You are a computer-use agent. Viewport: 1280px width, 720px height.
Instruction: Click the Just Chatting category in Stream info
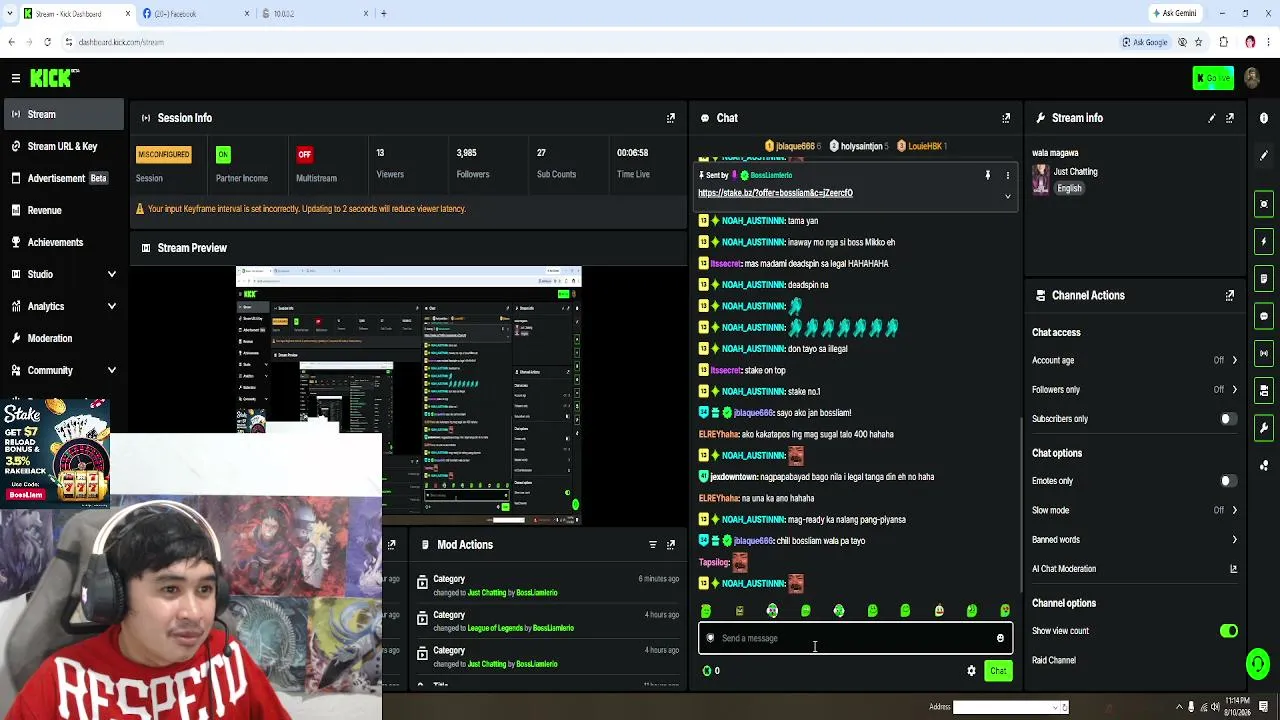point(1075,172)
